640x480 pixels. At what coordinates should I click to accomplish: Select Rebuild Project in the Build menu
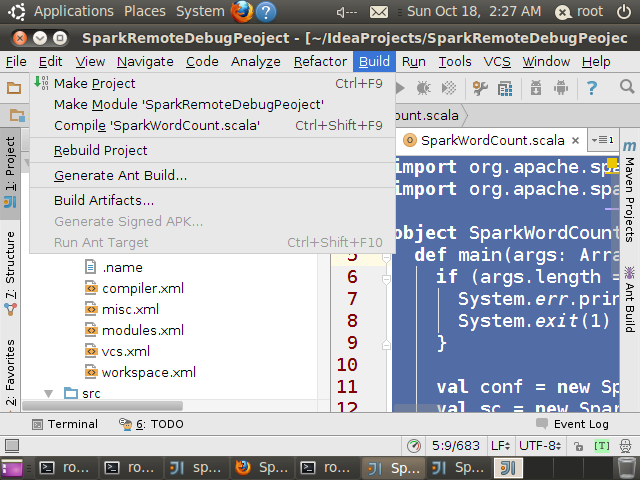[x=212, y=151]
